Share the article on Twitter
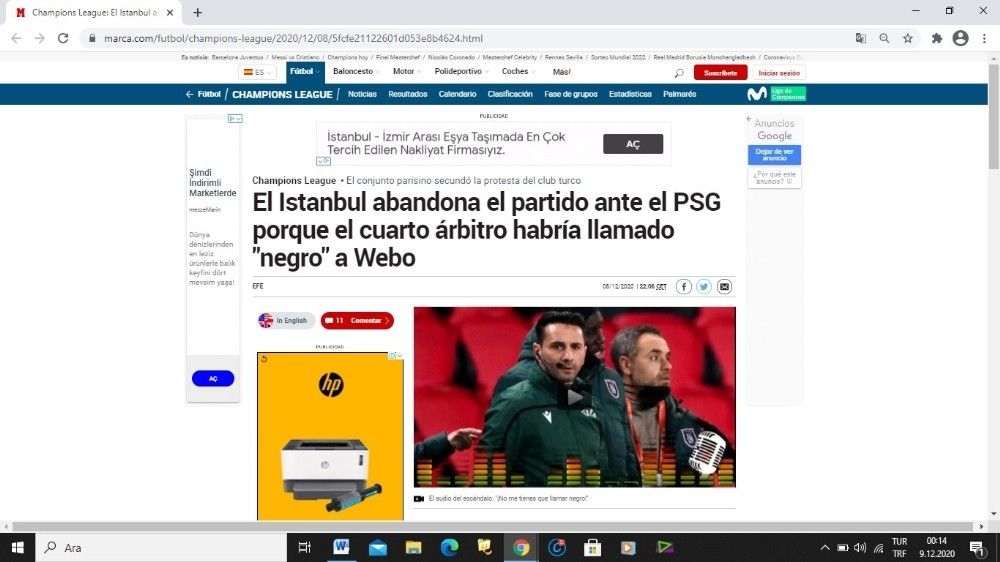1000x562 pixels. click(x=704, y=286)
